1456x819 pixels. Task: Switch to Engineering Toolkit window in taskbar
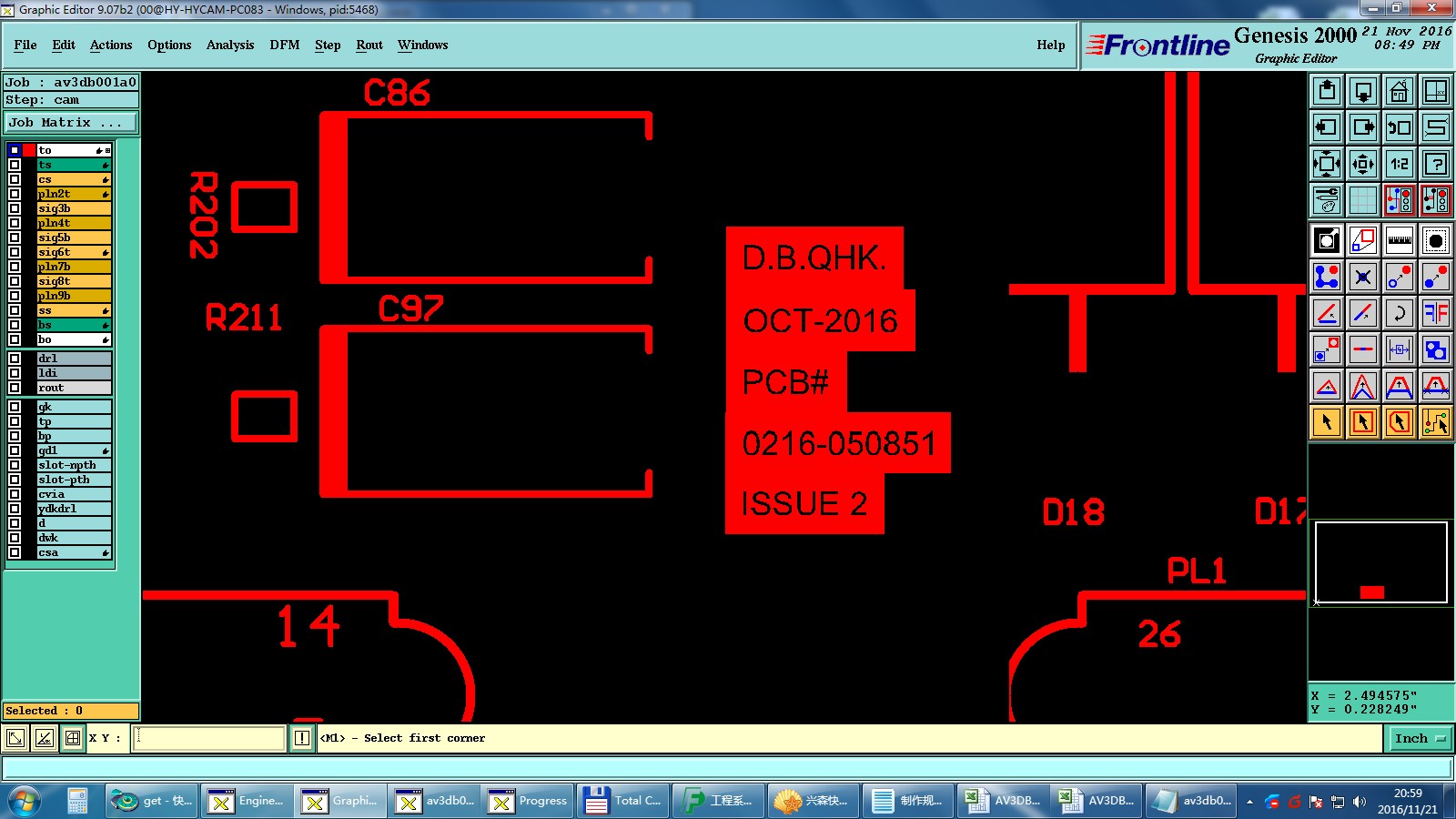[x=247, y=801]
